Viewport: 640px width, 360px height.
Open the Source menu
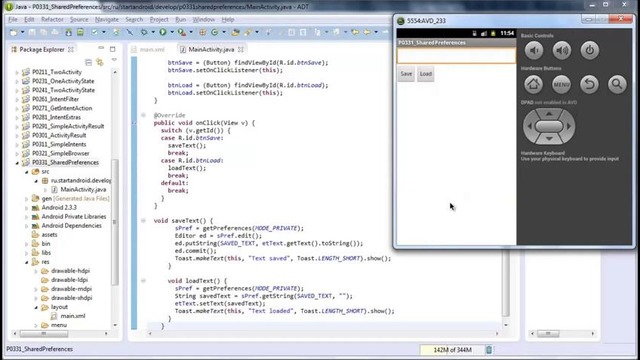click(79, 19)
